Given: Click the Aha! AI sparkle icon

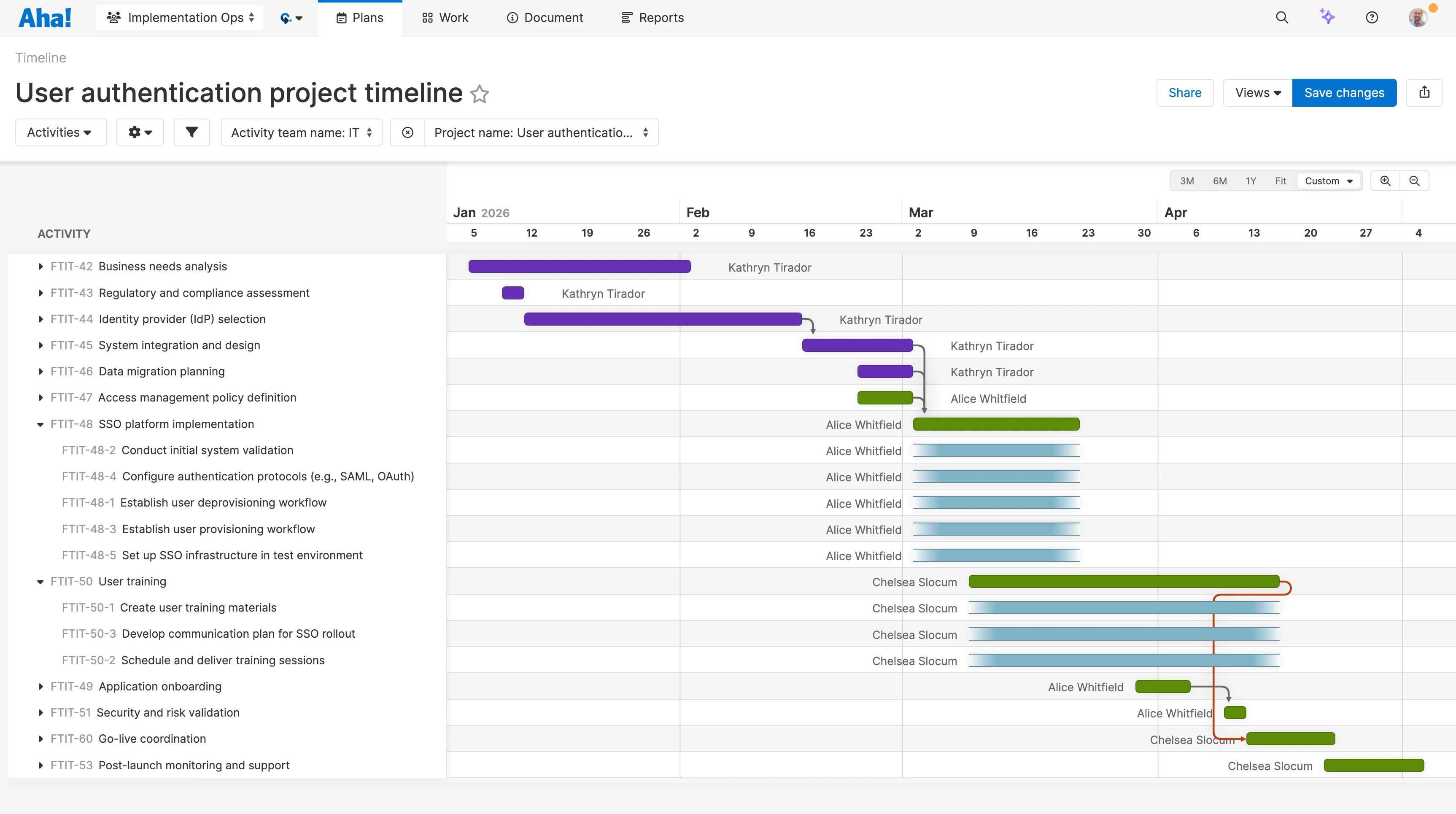Looking at the screenshot, I should coord(1327,18).
